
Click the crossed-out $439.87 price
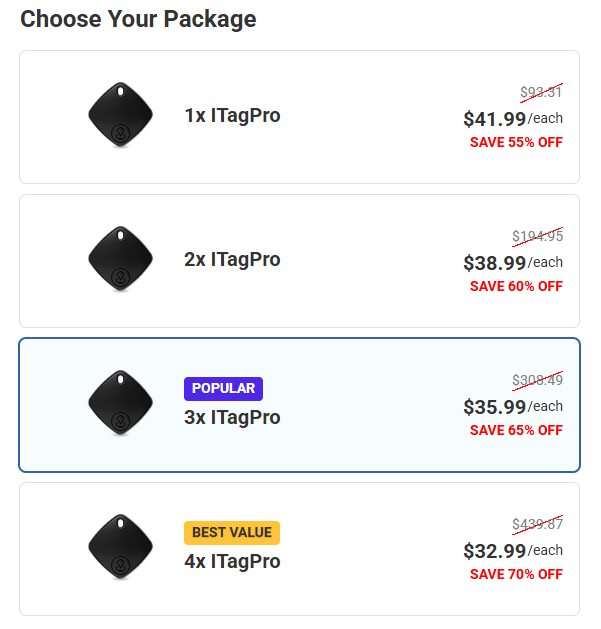[537, 525]
